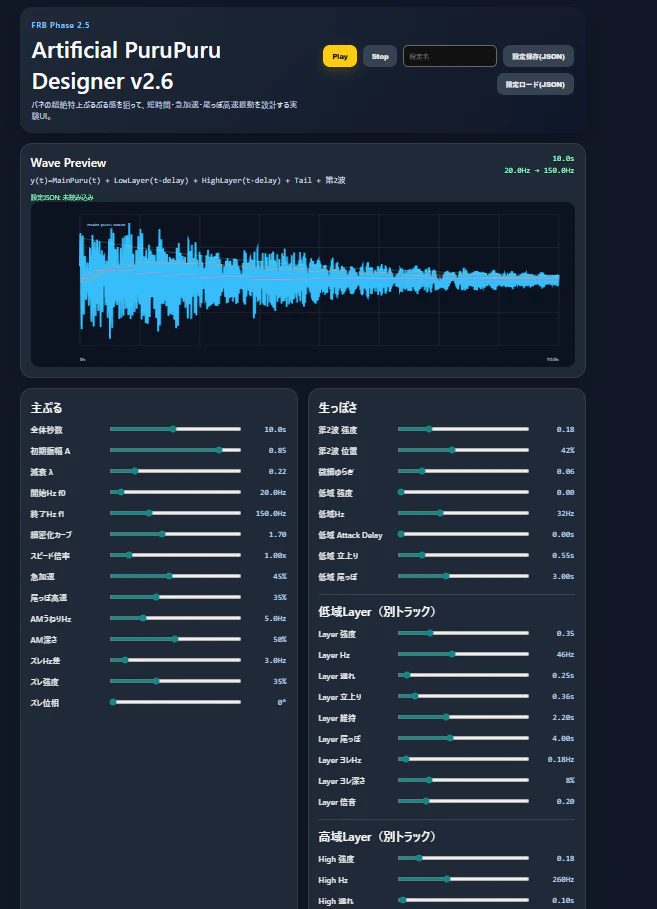This screenshot has height=909, width=657.
Task: Click the 0.18Hz value readout
Action: pyautogui.click(x=561, y=759)
